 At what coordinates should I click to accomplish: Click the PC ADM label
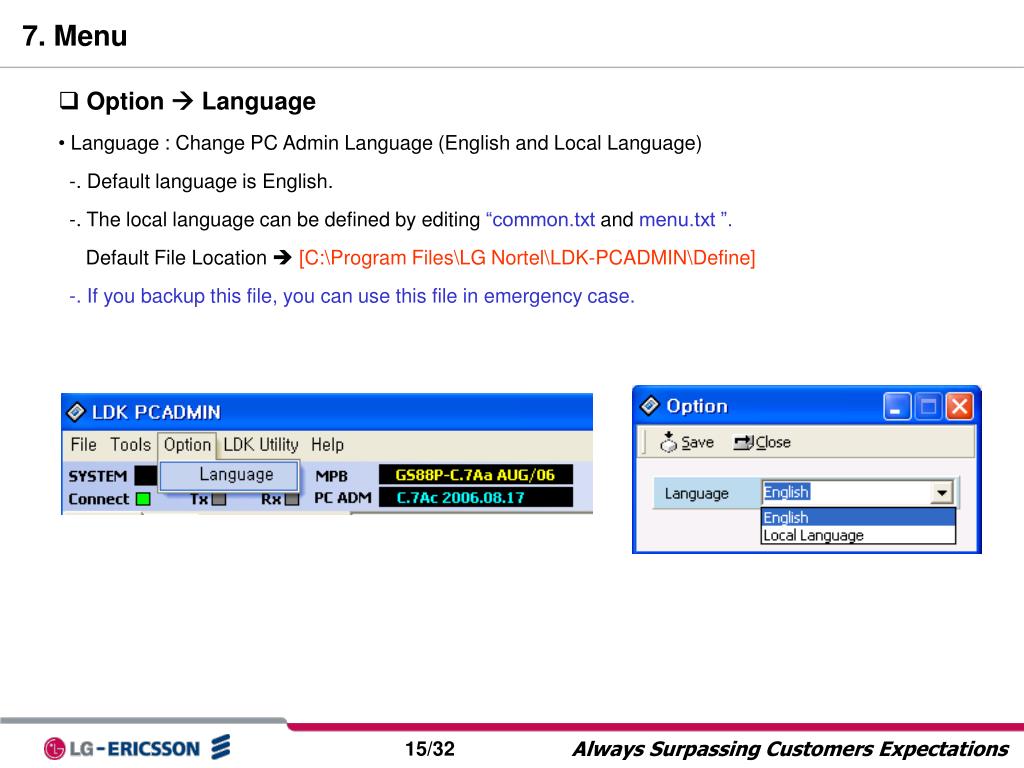pos(342,498)
